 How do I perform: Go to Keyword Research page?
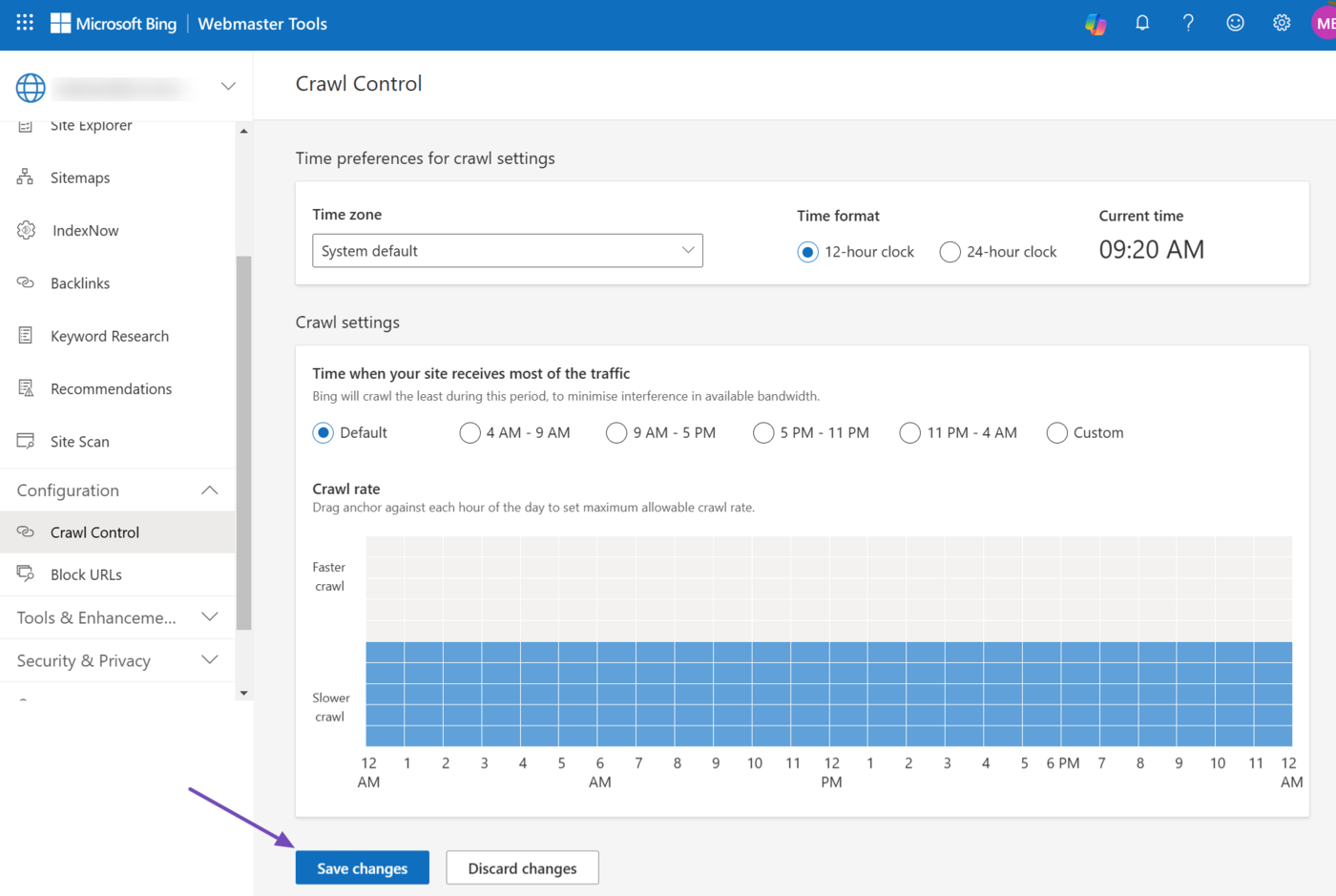pyautogui.click(x=109, y=336)
